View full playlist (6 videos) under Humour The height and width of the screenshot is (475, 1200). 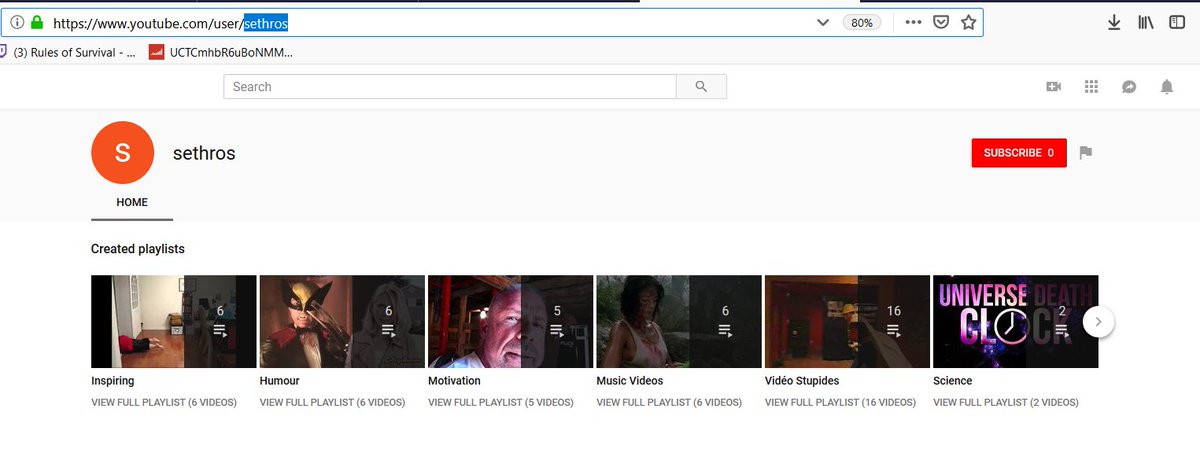332,403
